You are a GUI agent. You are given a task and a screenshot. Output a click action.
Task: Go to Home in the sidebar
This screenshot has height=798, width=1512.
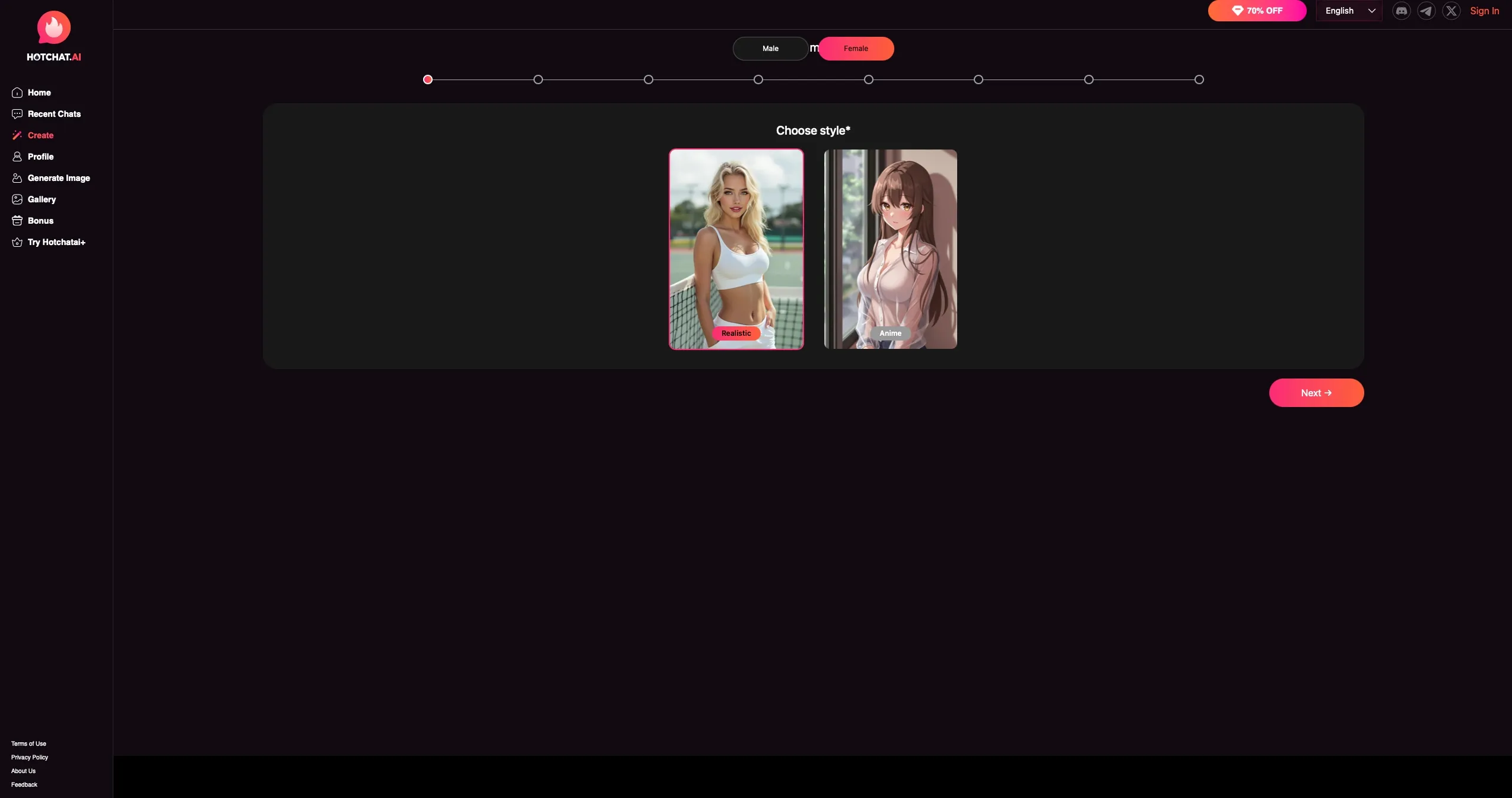(39, 93)
